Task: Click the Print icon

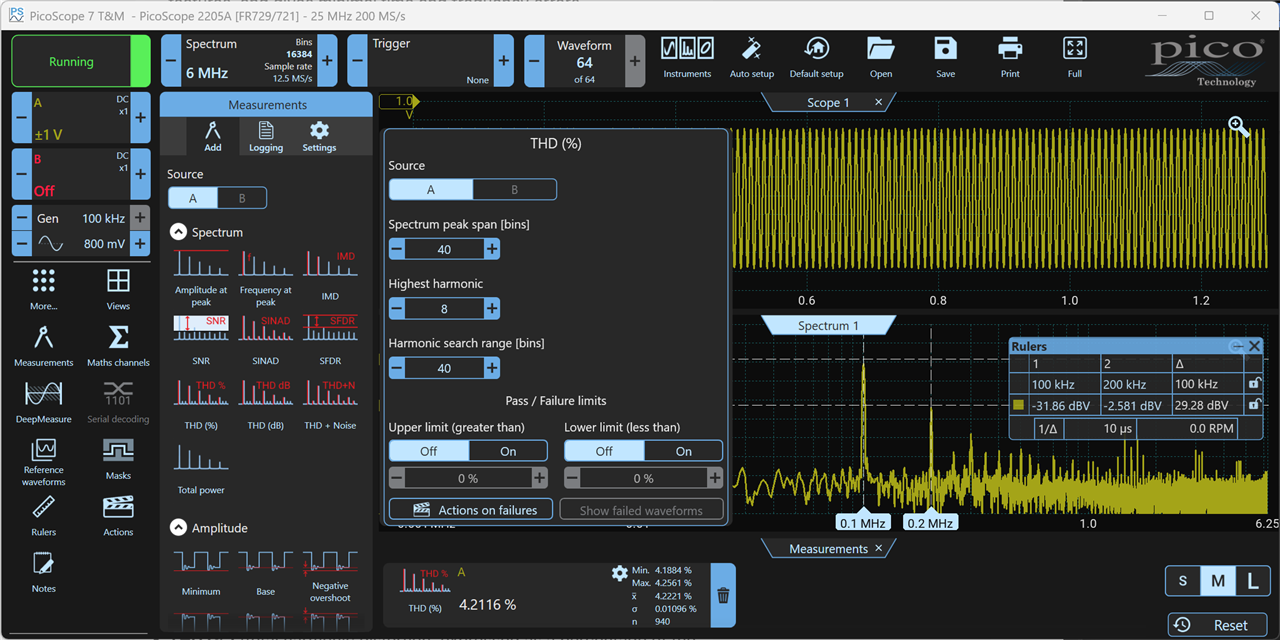Action: [x=1010, y=58]
